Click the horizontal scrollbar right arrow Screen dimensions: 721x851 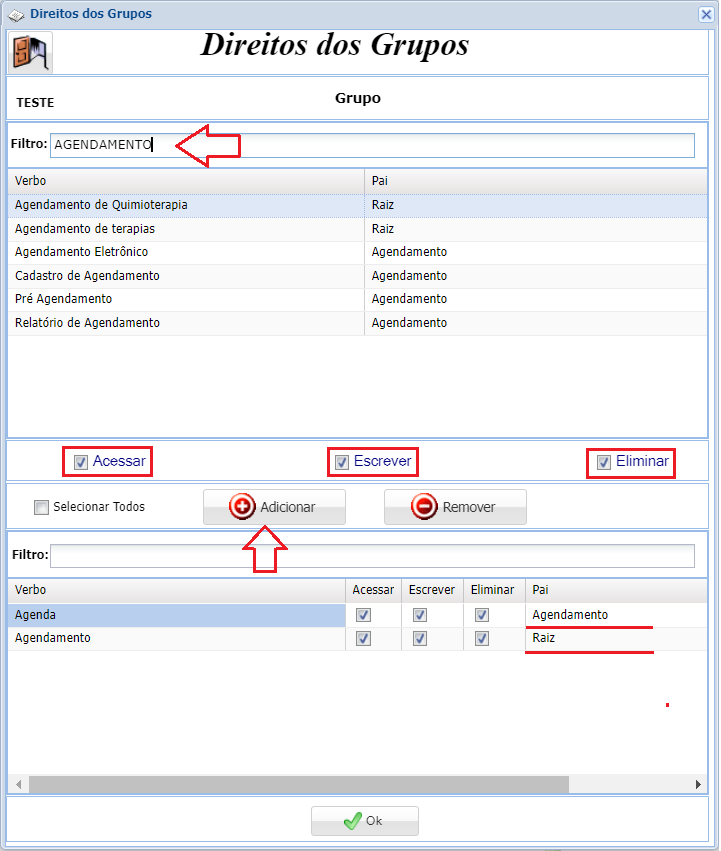click(698, 784)
